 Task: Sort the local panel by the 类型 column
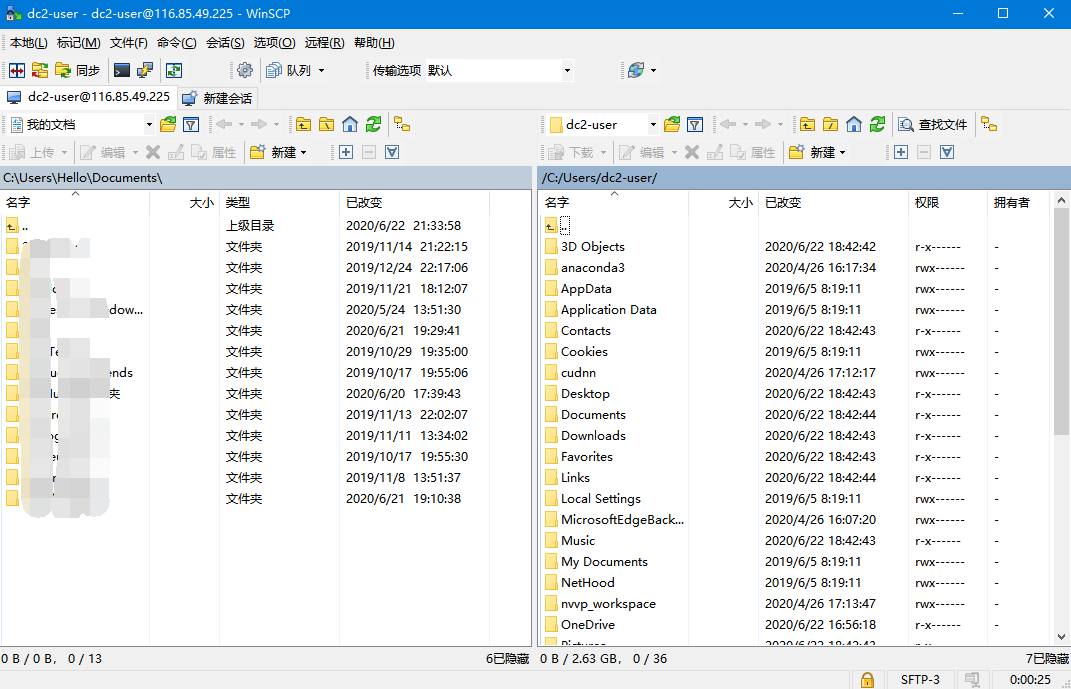(279, 202)
